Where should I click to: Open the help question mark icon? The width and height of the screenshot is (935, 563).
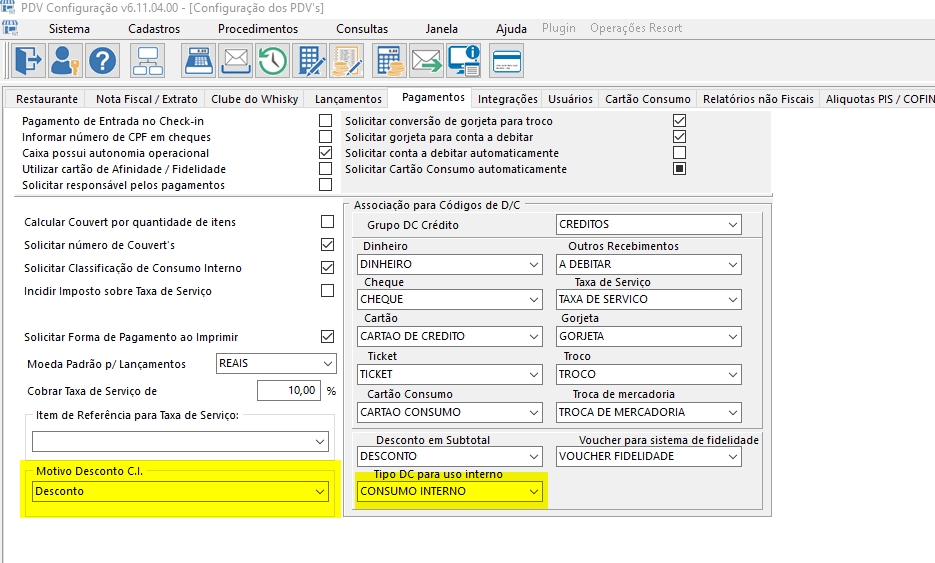[x=103, y=61]
